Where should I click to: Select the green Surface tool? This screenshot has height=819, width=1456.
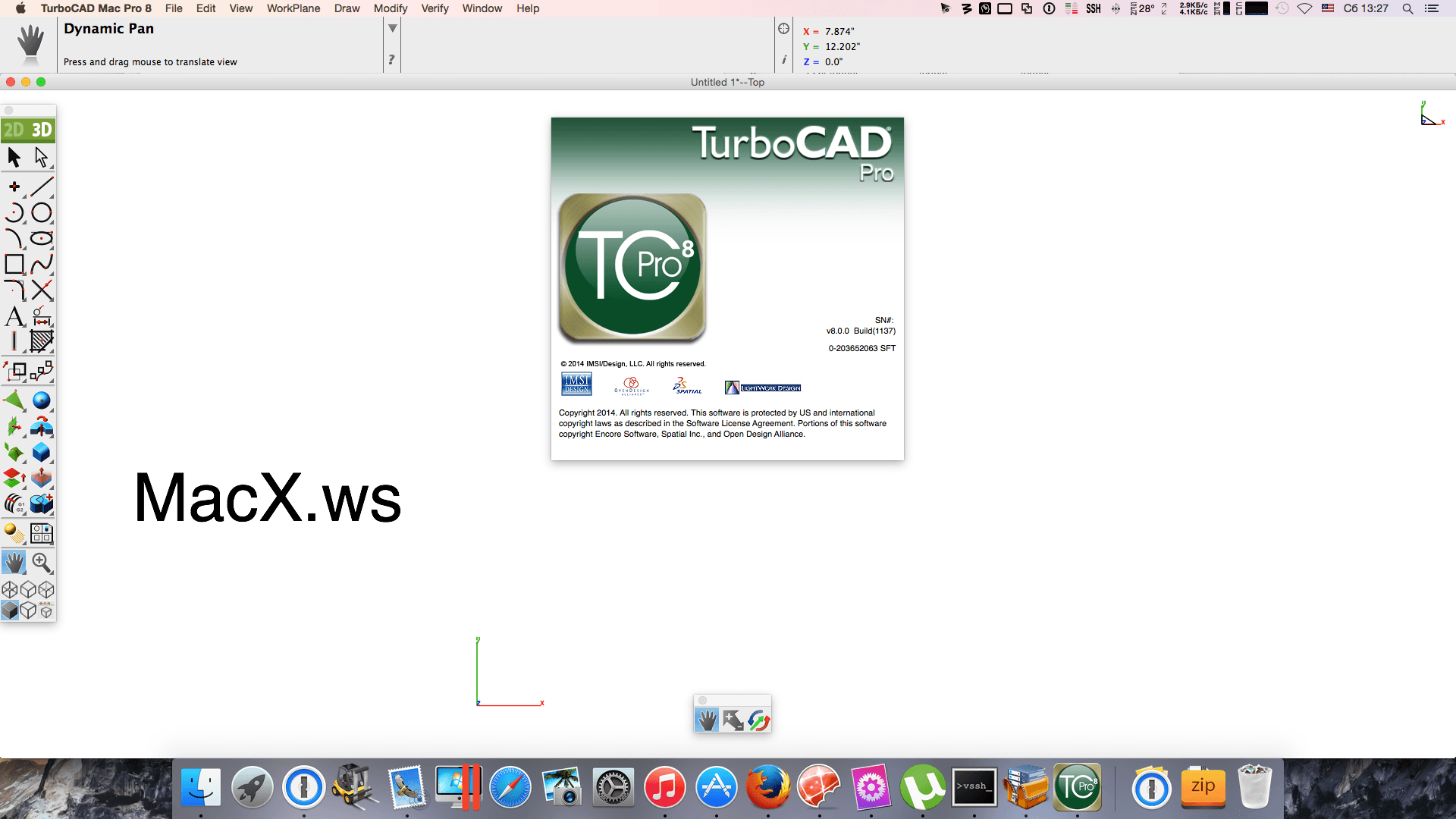point(14,400)
